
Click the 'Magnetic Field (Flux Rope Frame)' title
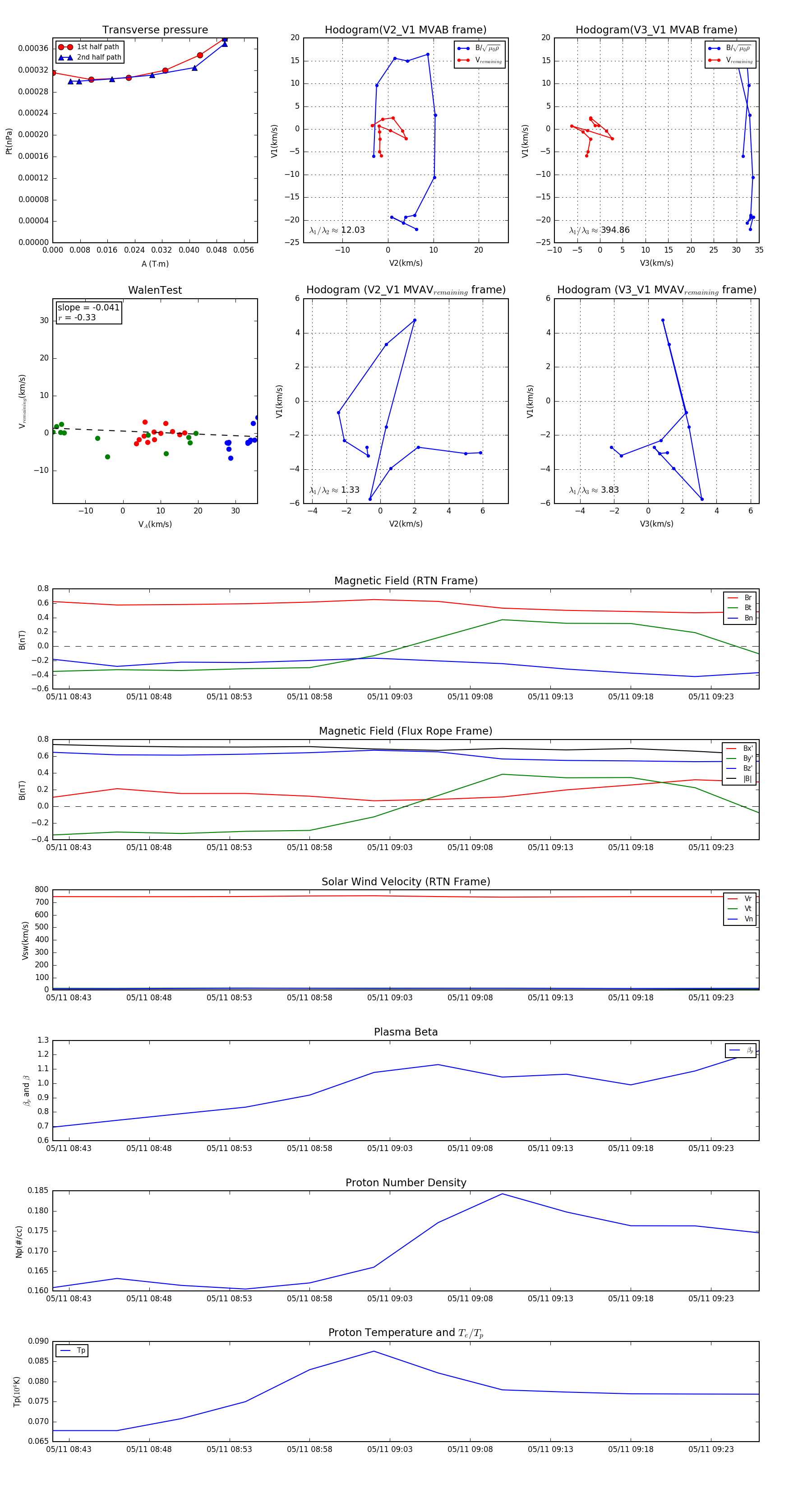pyautogui.click(x=406, y=731)
